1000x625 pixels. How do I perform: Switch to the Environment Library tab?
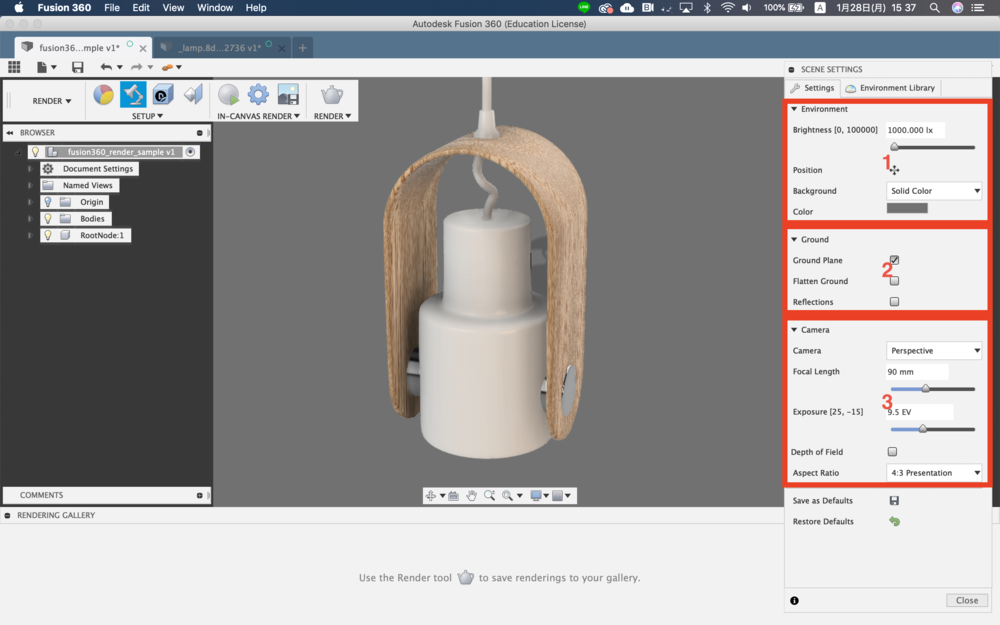[890, 88]
